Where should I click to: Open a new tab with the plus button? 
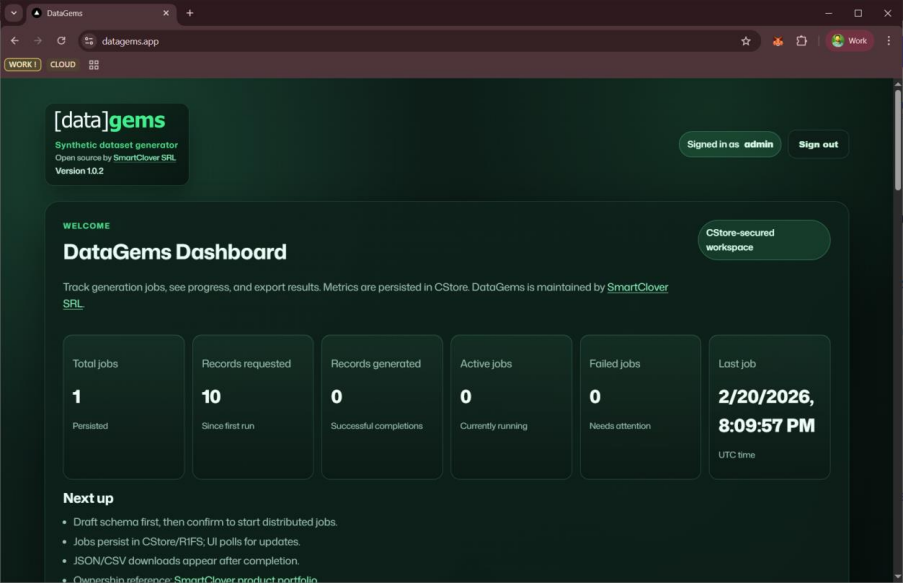coord(189,13)
